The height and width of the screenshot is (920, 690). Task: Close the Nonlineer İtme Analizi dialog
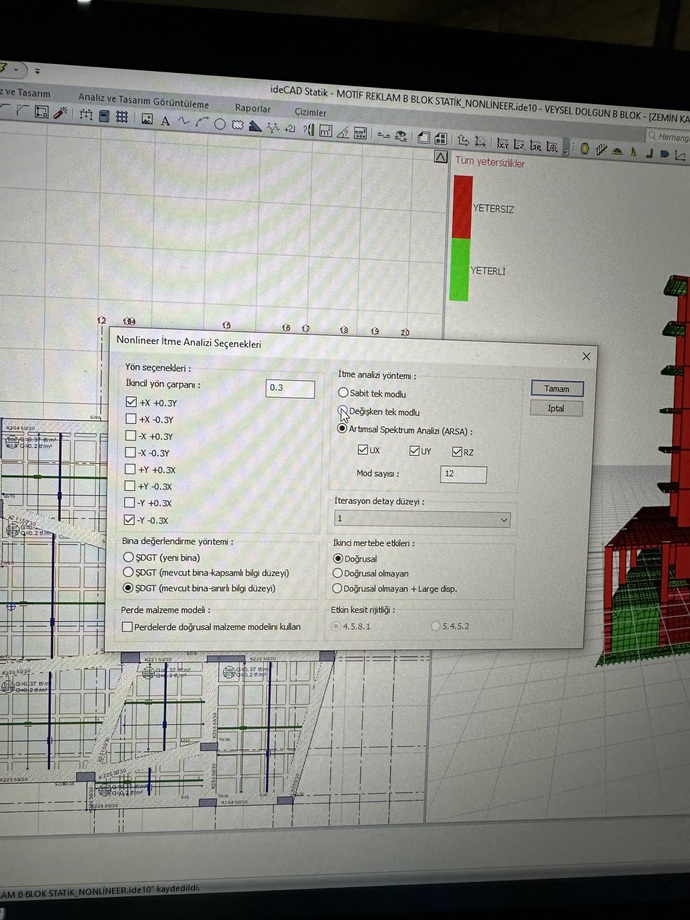[x=586, y=356]
